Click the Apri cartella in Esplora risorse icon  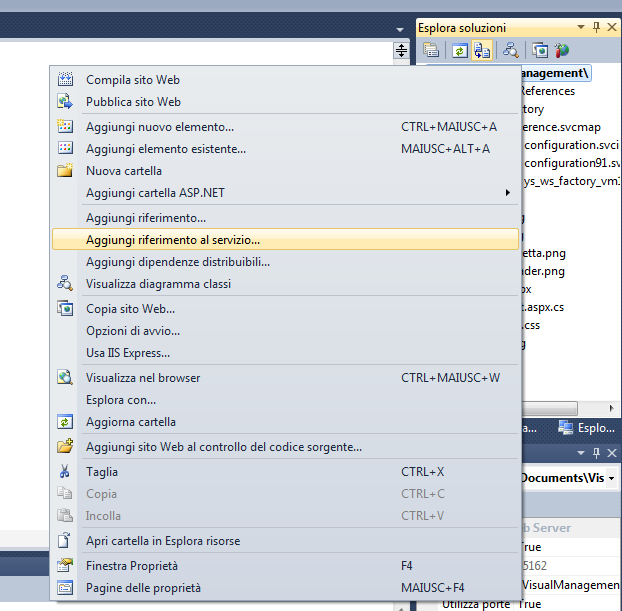64,540
